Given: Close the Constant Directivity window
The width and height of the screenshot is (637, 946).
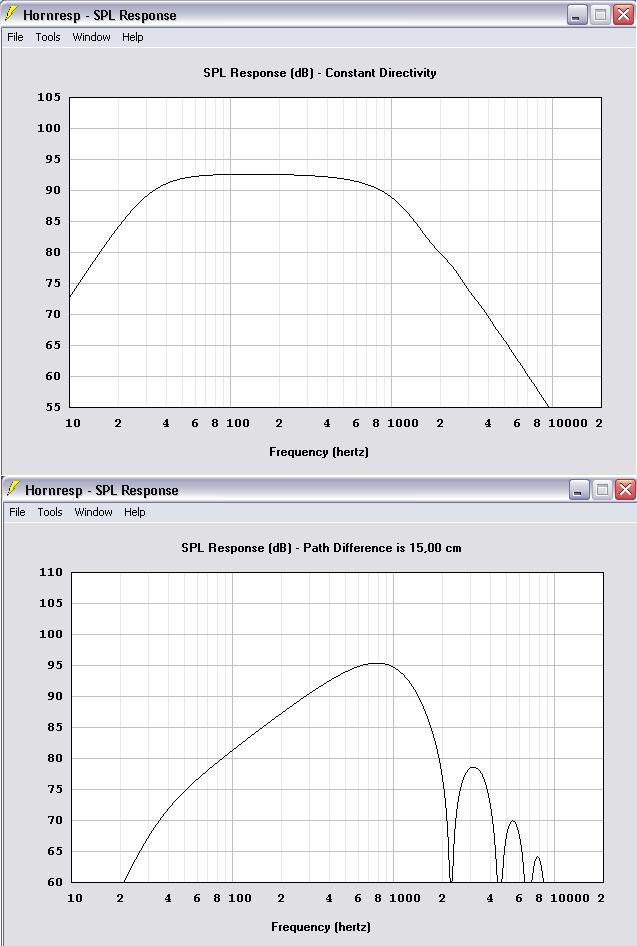Looking at the screenshot, I should pos(623,15).
